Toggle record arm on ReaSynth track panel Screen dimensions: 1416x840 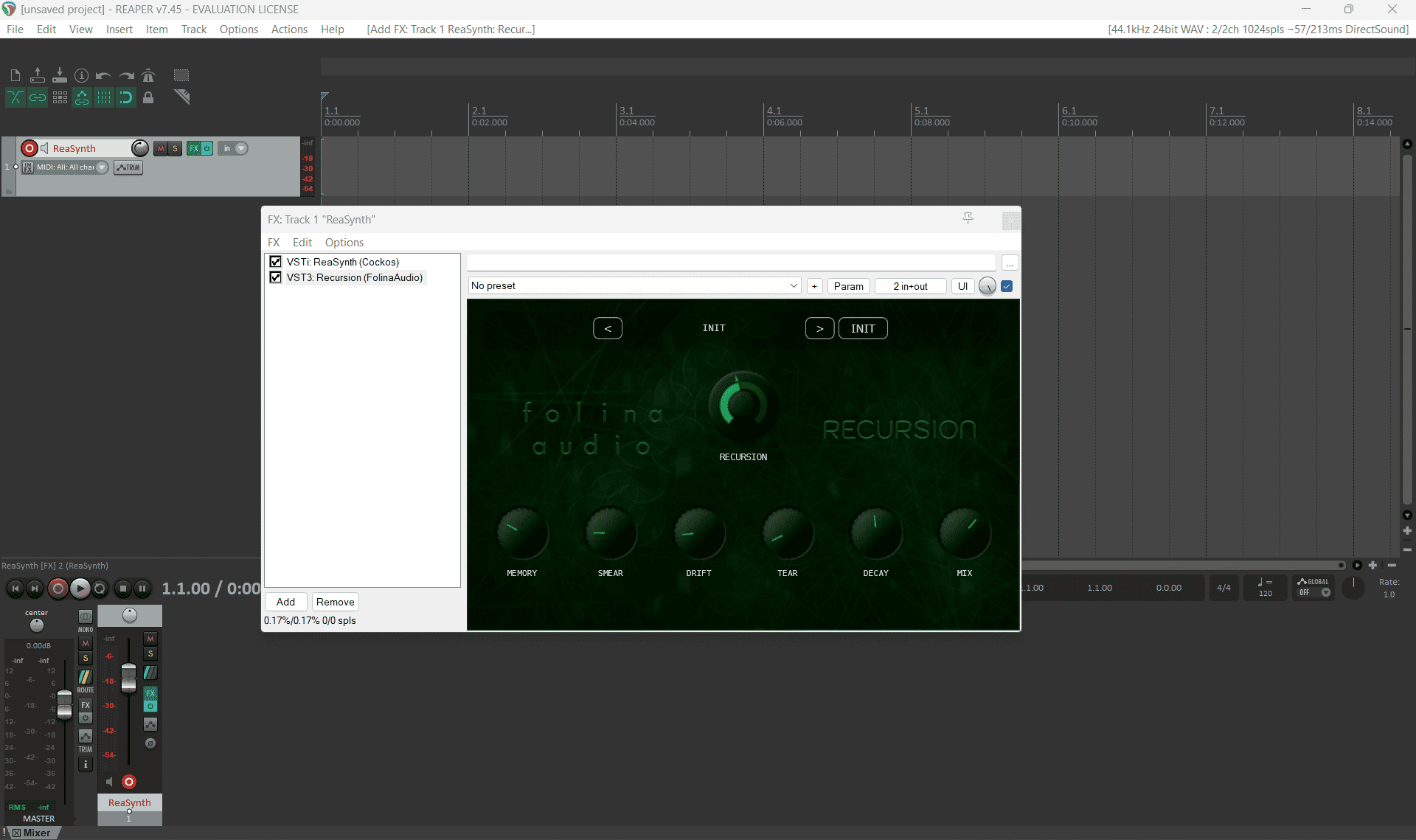pyautogui.click(x=29, y=148)
